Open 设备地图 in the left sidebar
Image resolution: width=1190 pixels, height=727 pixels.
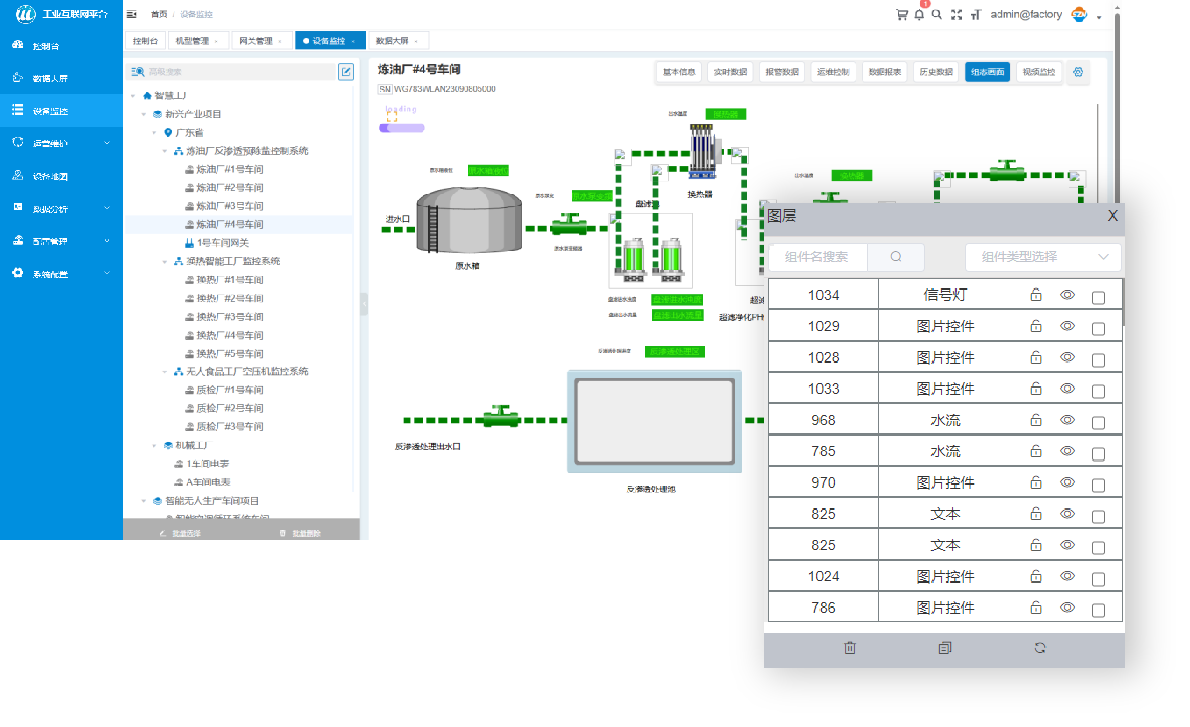pos(50,176)
